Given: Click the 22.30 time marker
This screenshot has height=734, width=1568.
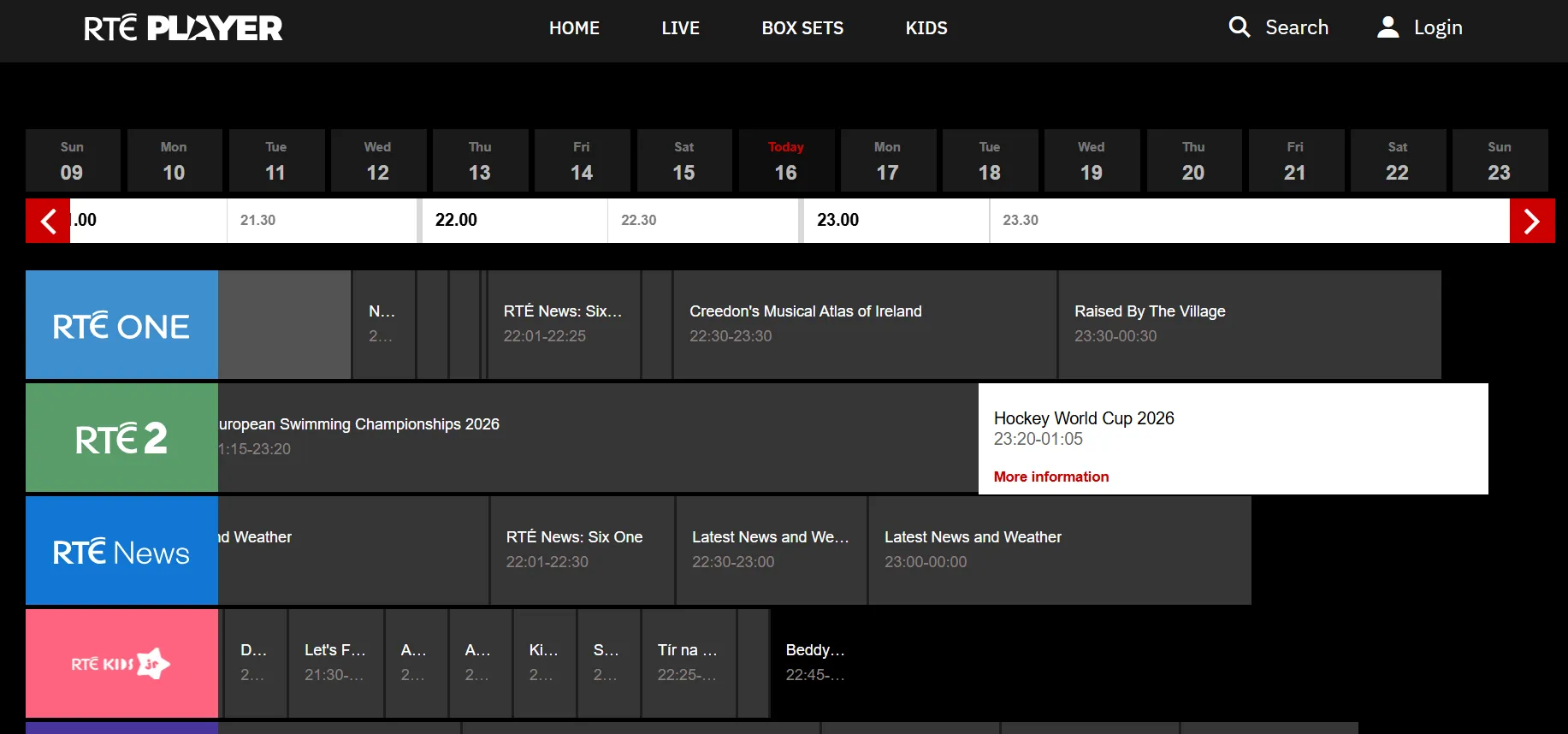Looking at the screenshot, I should pos(639,220).
